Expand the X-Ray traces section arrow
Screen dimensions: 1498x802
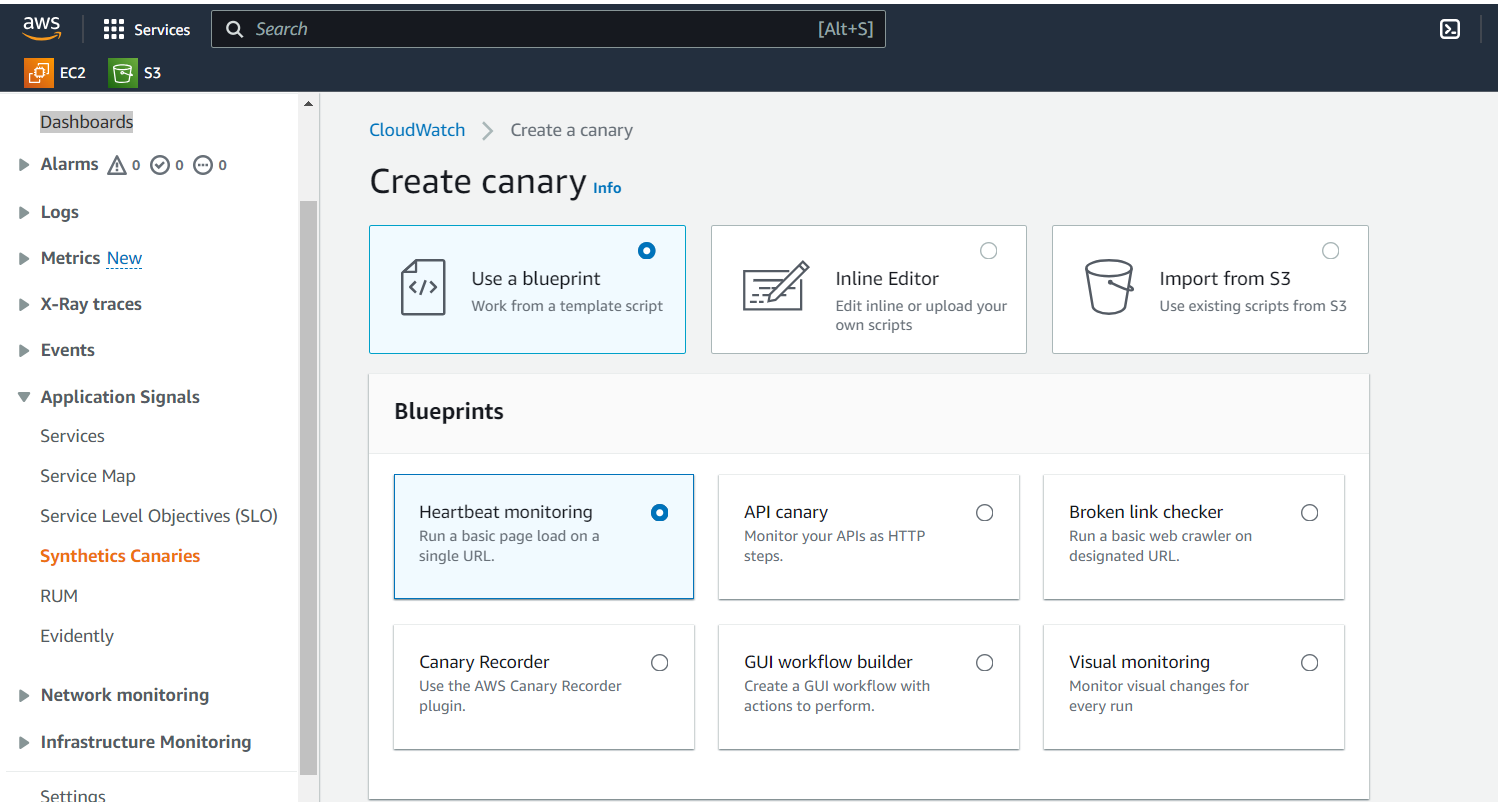pos(24,305)
